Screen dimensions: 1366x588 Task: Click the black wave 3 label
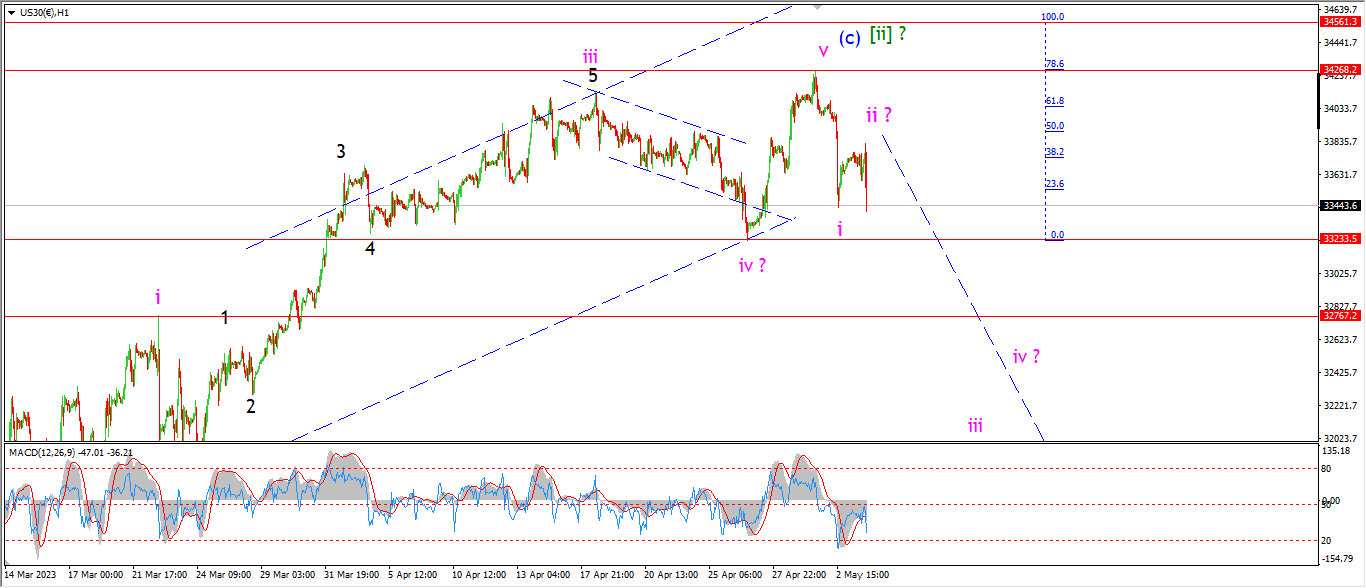tap(341, 152)
